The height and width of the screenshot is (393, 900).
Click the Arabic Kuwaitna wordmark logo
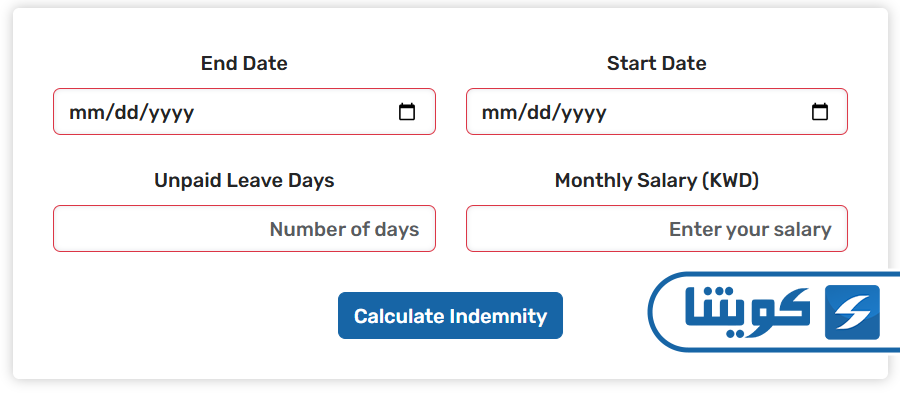pos(747,312)
